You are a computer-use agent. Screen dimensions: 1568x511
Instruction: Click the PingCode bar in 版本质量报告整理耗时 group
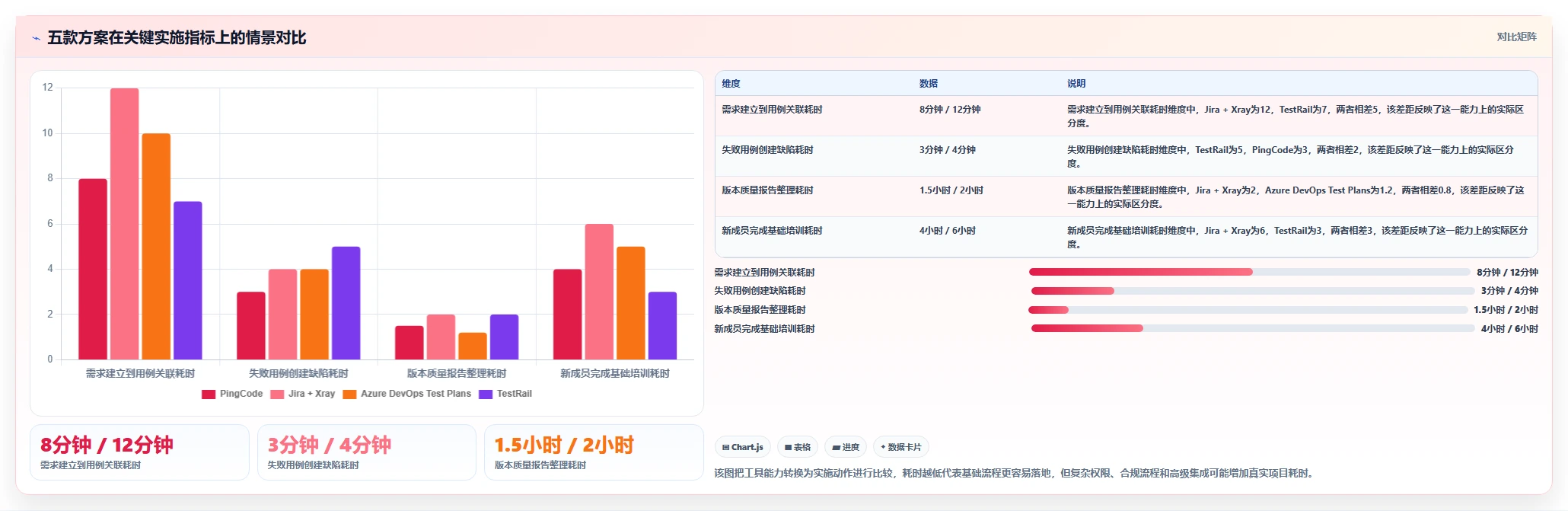coord(410,343)
